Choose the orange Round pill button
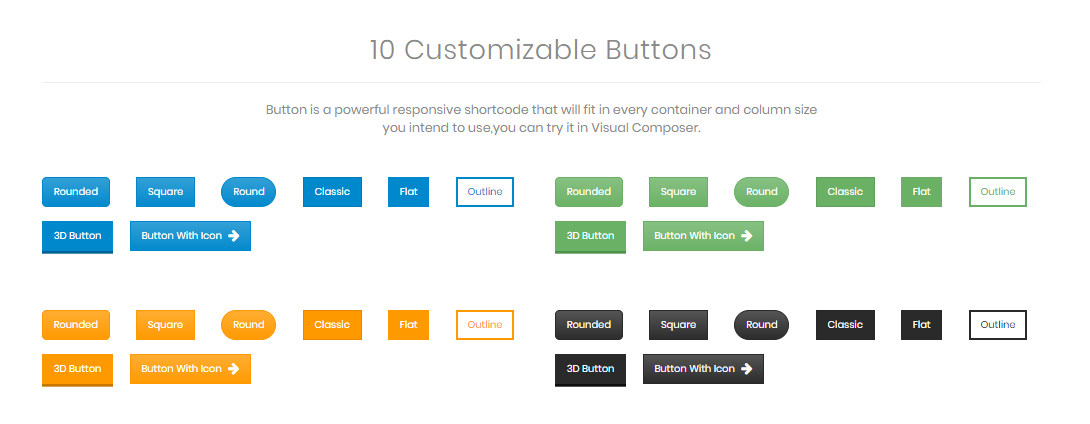 click(248, 325)
